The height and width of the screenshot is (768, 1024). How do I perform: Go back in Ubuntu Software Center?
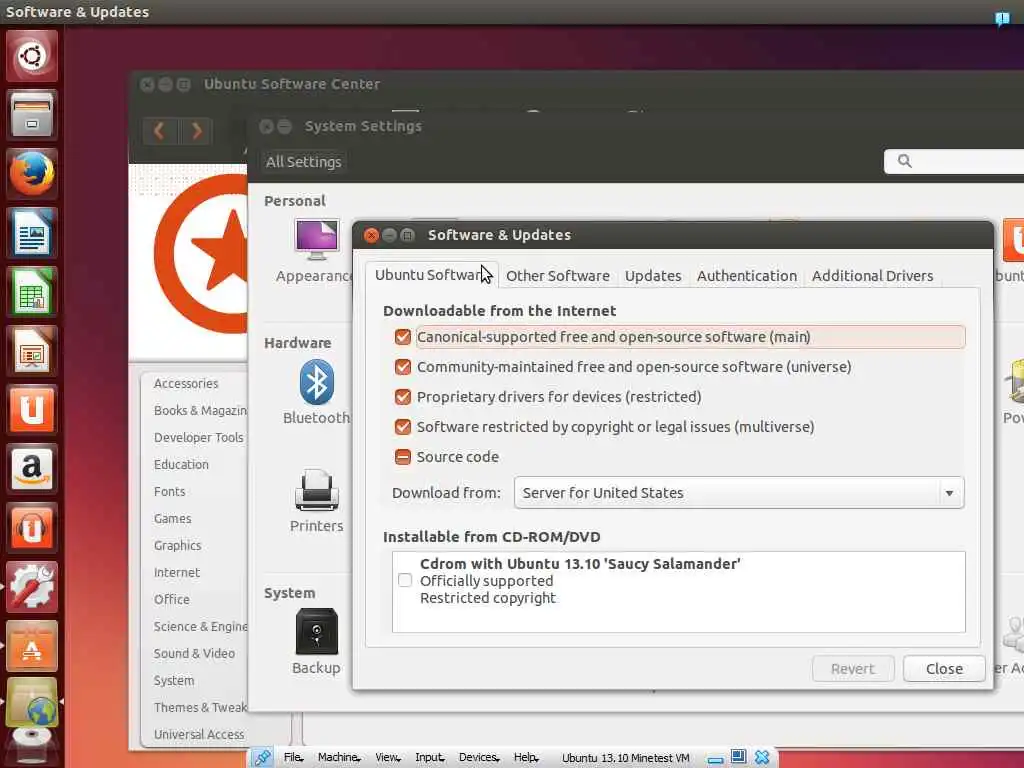pos(159,131)
